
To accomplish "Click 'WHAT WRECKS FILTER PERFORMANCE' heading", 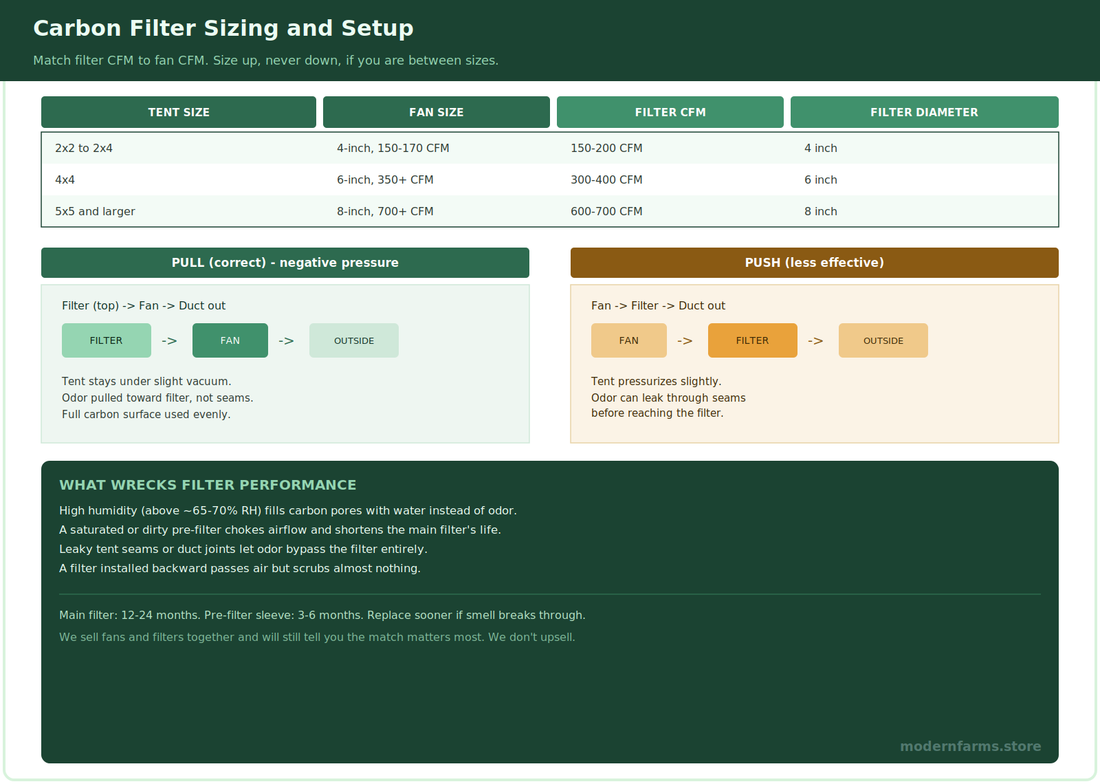I will pyautogui.click(x=208, y=485).
